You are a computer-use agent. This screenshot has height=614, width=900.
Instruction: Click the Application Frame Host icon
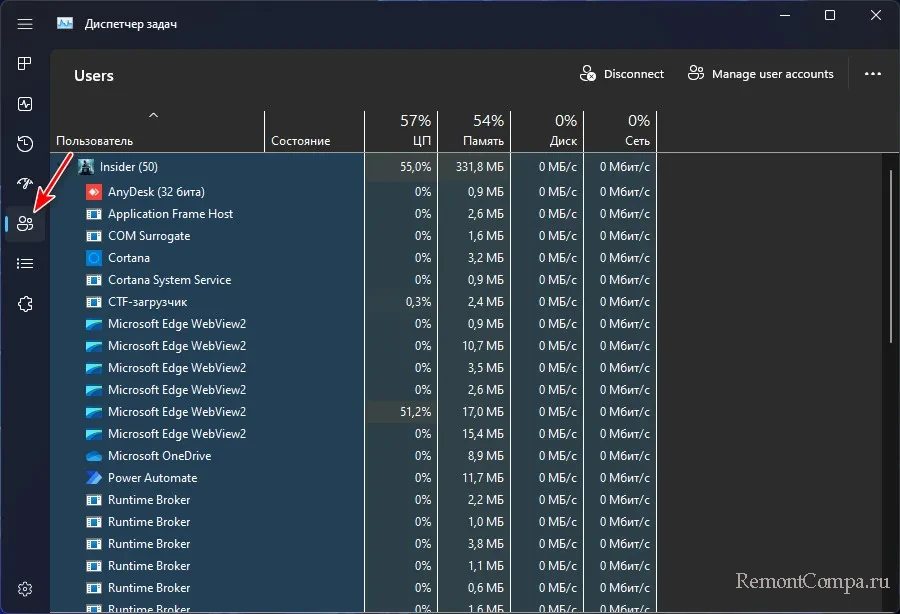pyautogui.click(x=94, y=214)
